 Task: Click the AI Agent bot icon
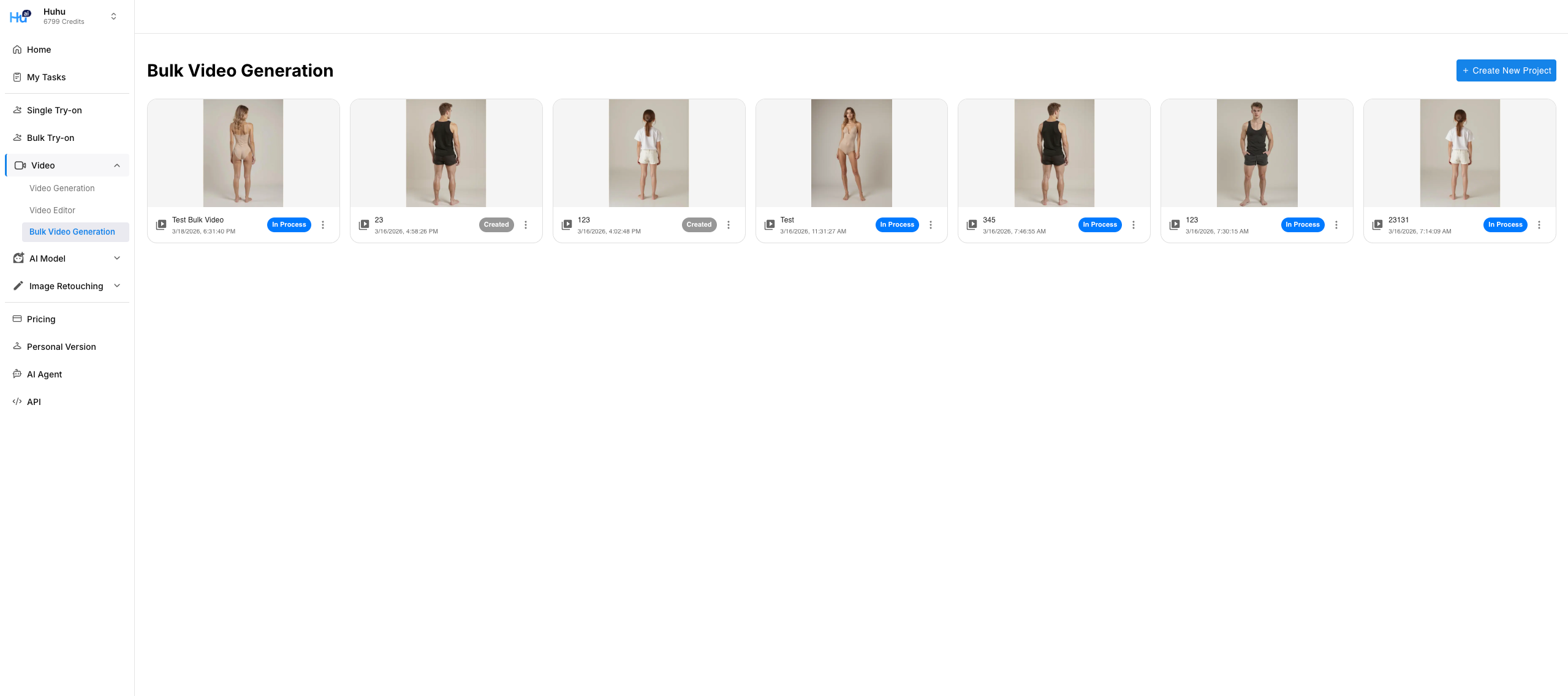coord(17,374)
